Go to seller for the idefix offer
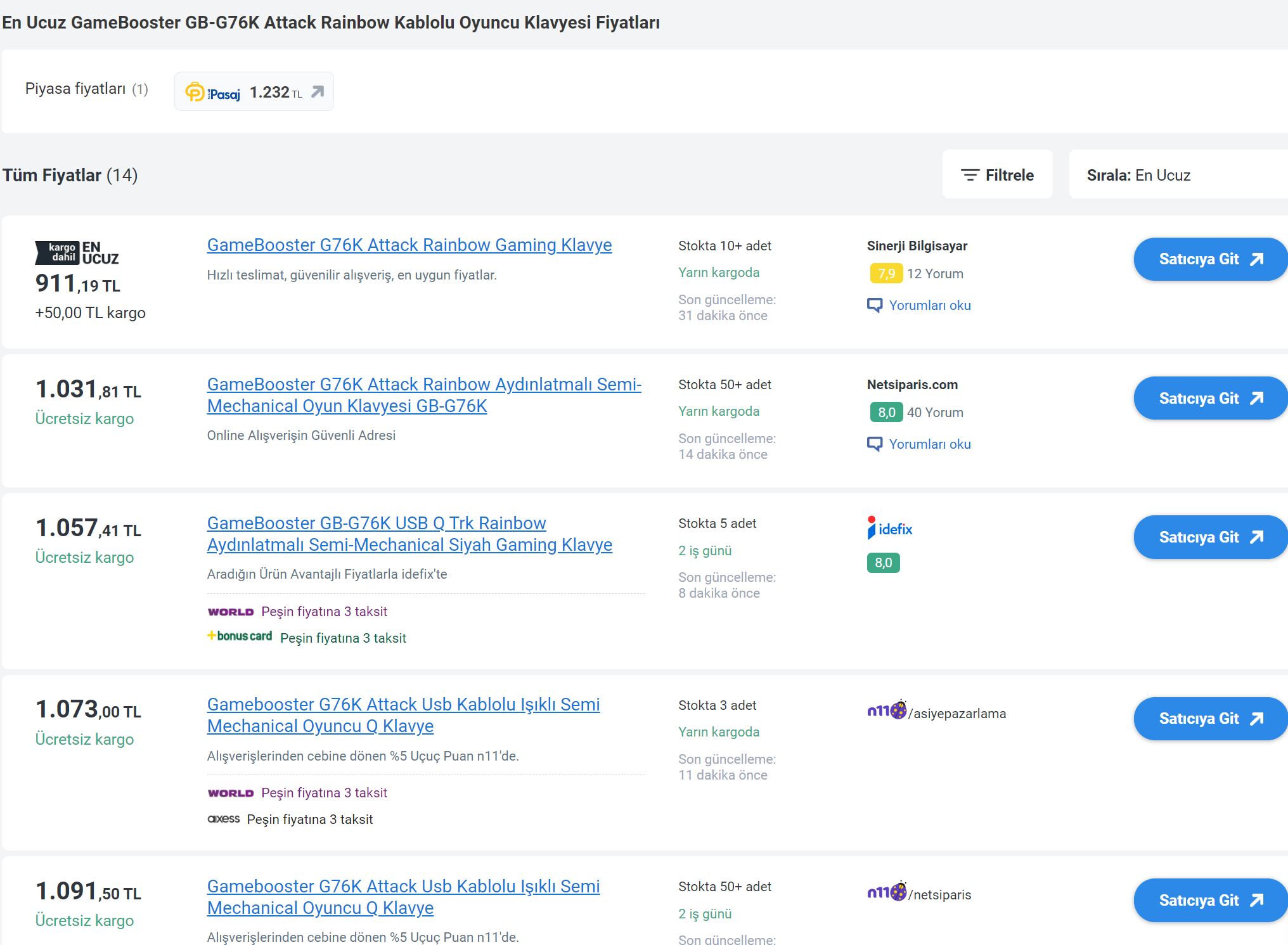This screenshot has height=945, width=1288. click(1211, 537)
